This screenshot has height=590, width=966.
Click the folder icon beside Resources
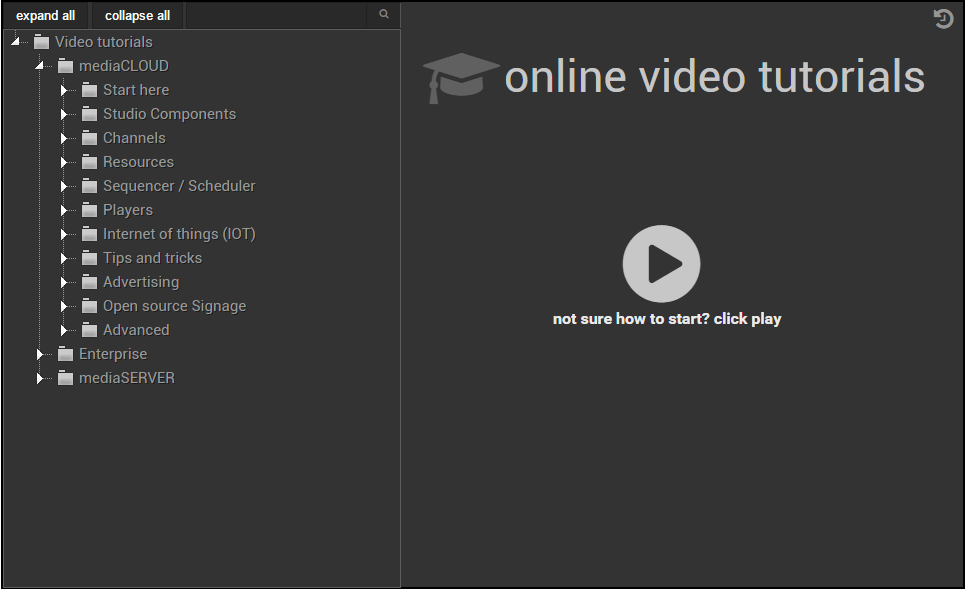click(x=88, y=161)
